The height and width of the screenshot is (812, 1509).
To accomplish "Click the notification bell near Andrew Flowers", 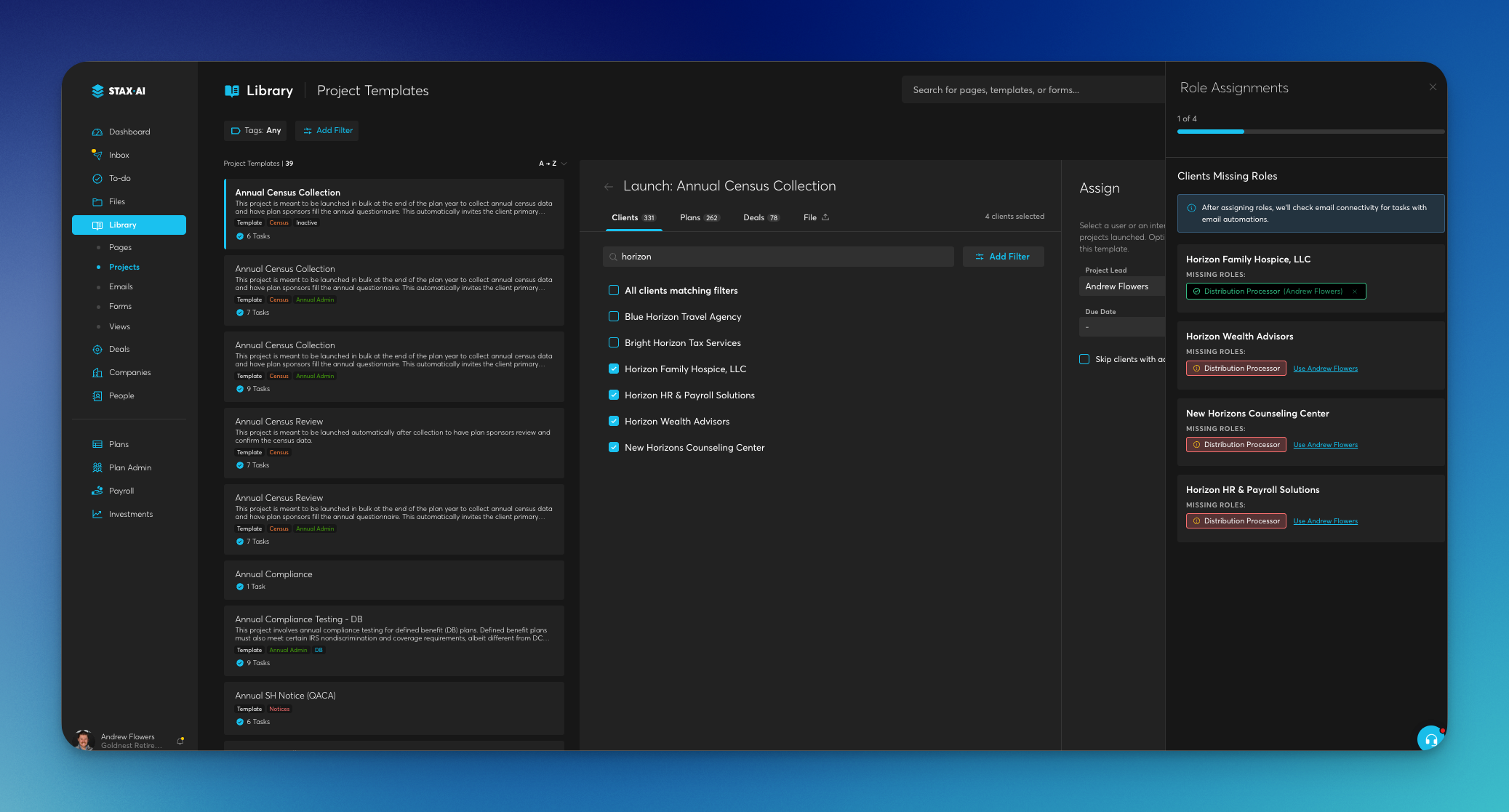I will [180, 741].
